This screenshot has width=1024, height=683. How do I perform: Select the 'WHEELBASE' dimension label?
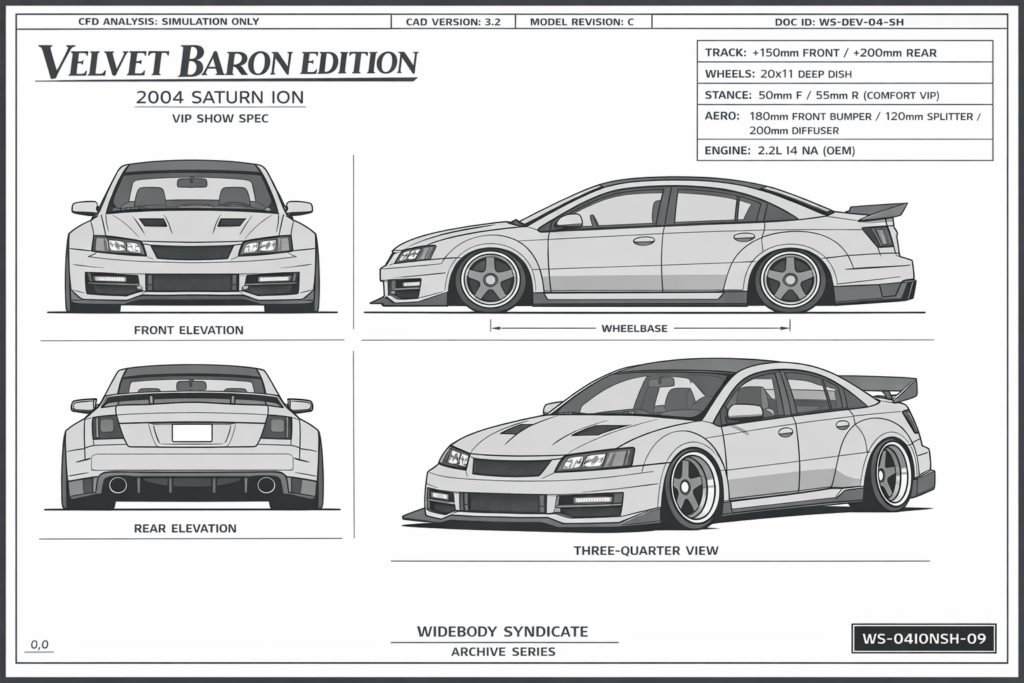pyautogui.click(x=634, y=328)
